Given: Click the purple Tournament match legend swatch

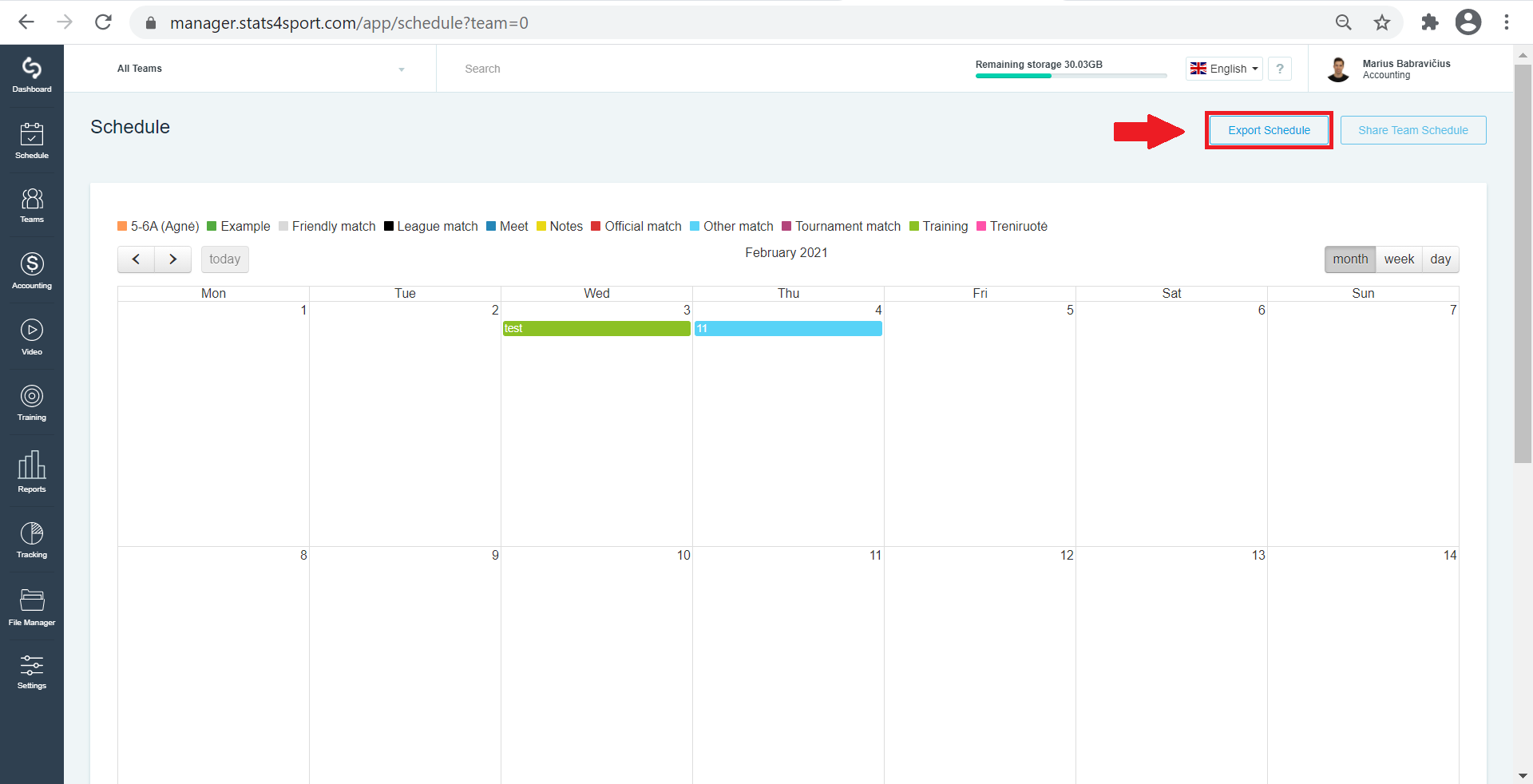Looking at the screenshot, I should pos(786,226).
